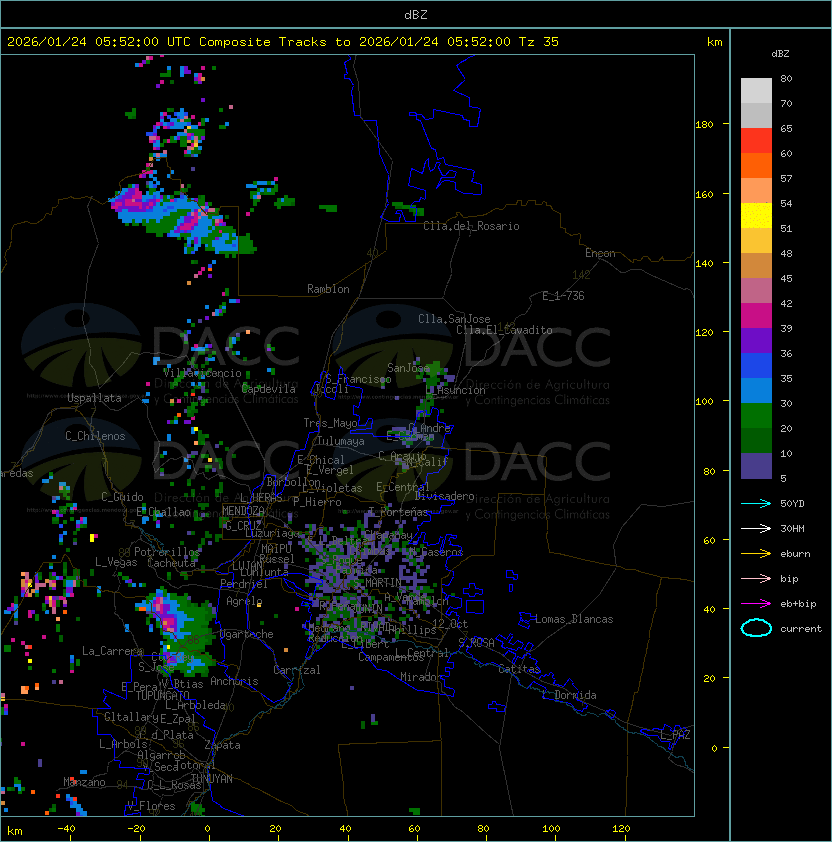This screenshot has width=832, height=842.
Task: Click the bip pink arrow legend icon
Action: 756,578
